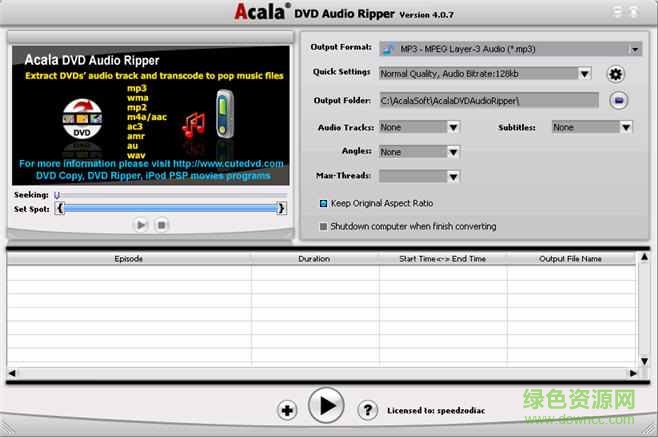
Task: Toggle Keep Original Aspect Ratio checkbox
Action: click(x=323, y=203)
